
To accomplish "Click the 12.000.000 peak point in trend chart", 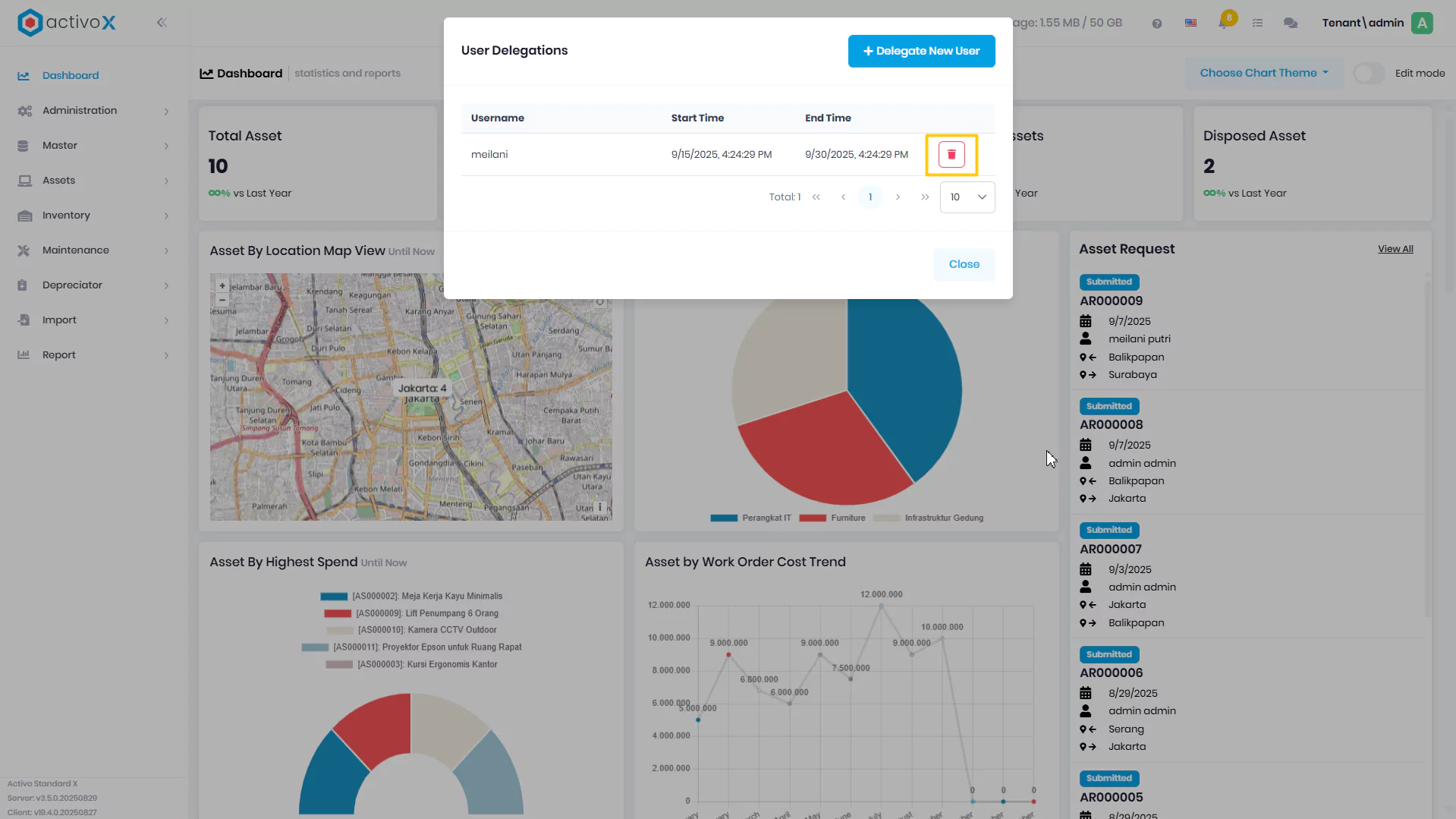I will click(881, 606).
